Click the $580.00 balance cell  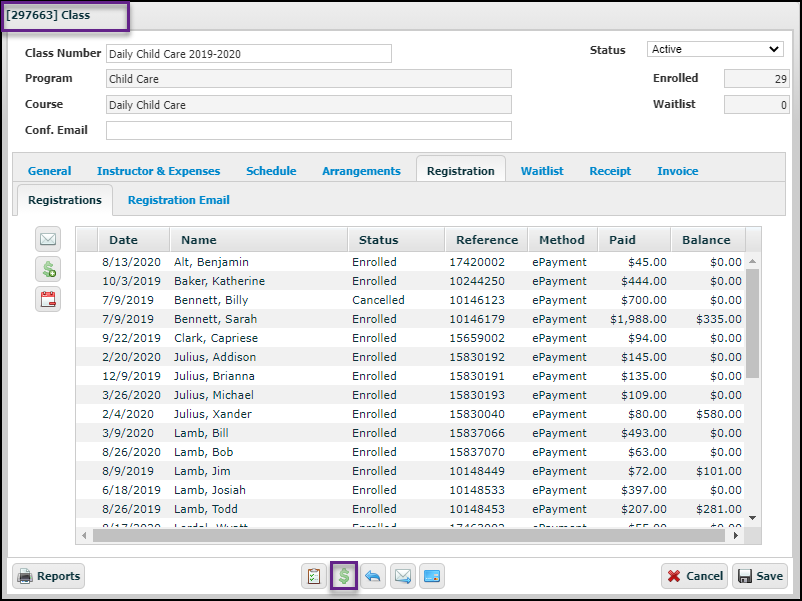719,414
